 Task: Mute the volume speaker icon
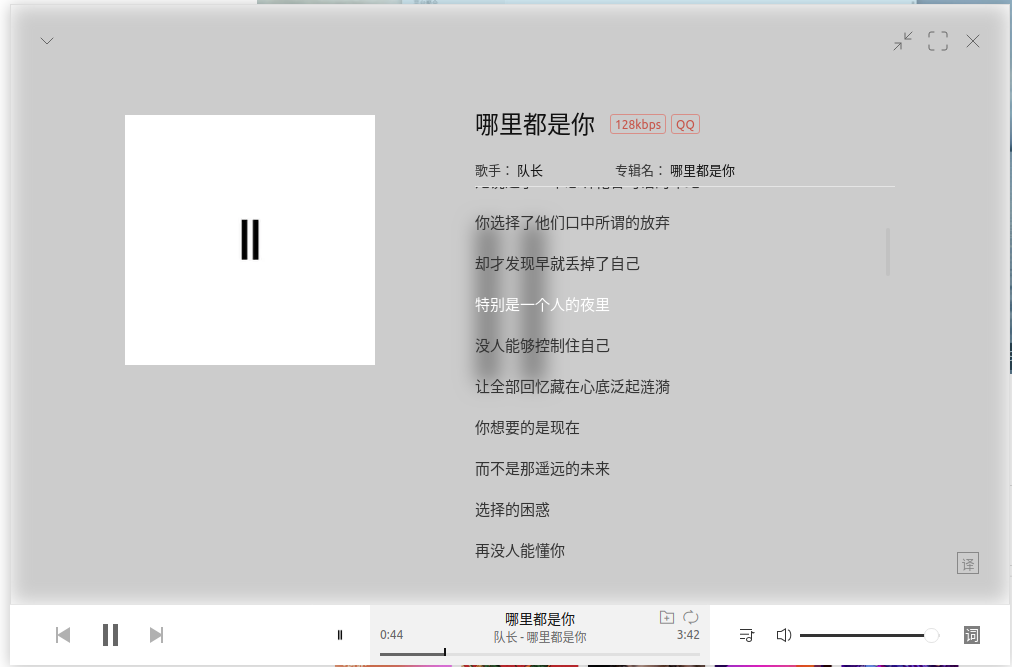tap(784, 635)
